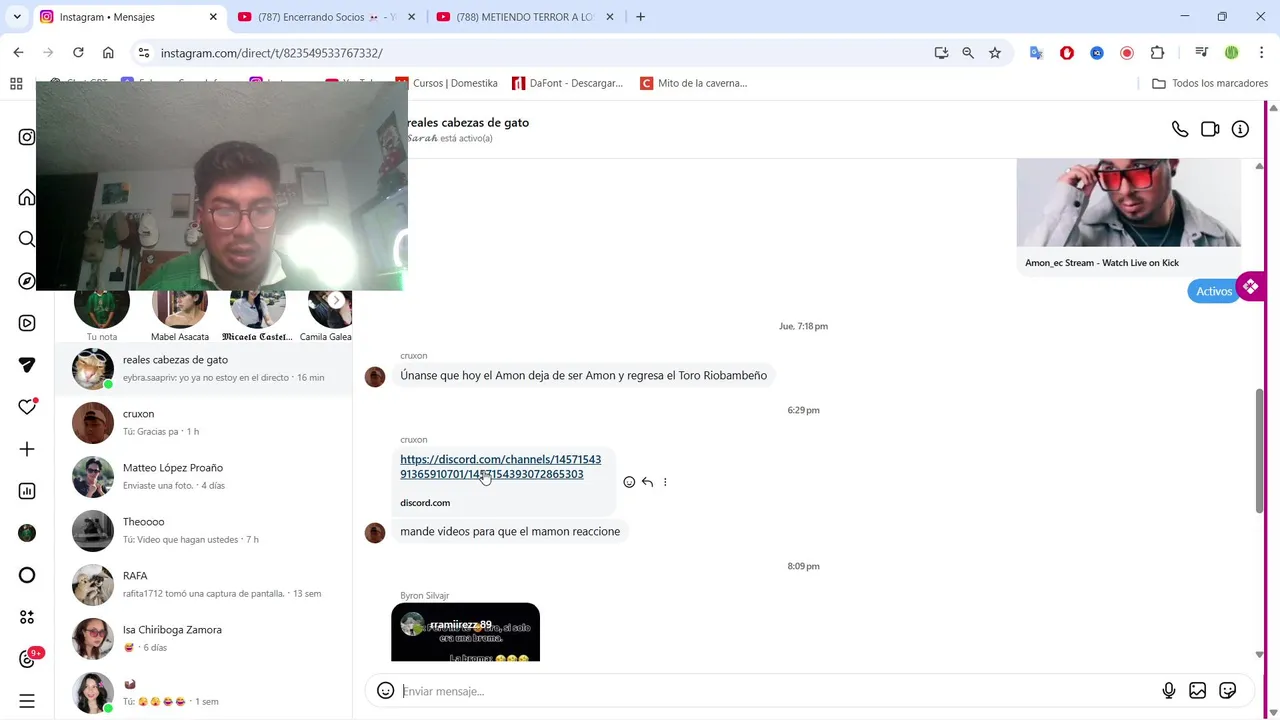Click the address bar URL
Image resolution: width=1280 pixels, height=720 pixels.
[271, 53]
